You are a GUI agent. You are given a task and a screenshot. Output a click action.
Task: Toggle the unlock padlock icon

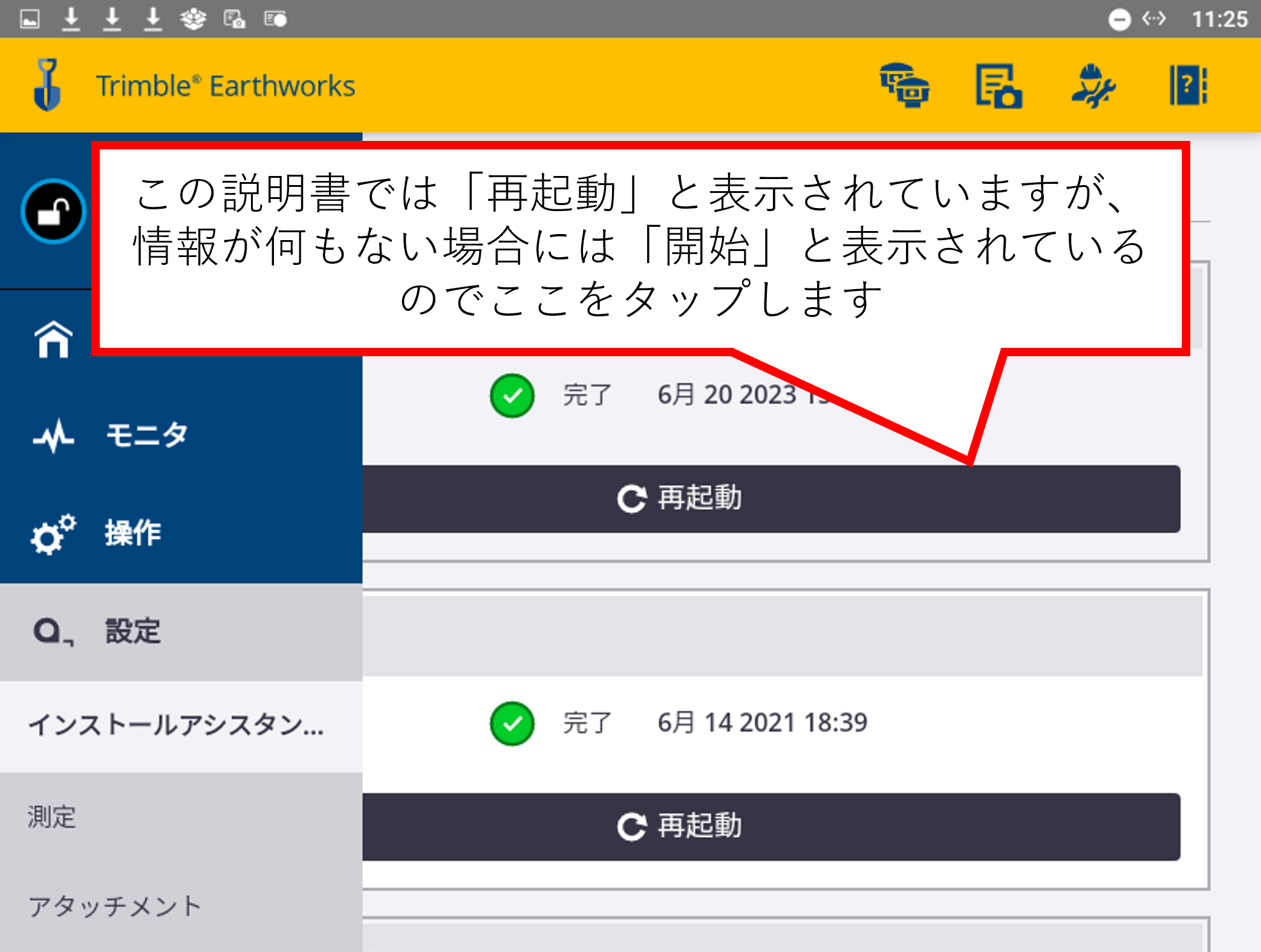pos(53,210)
